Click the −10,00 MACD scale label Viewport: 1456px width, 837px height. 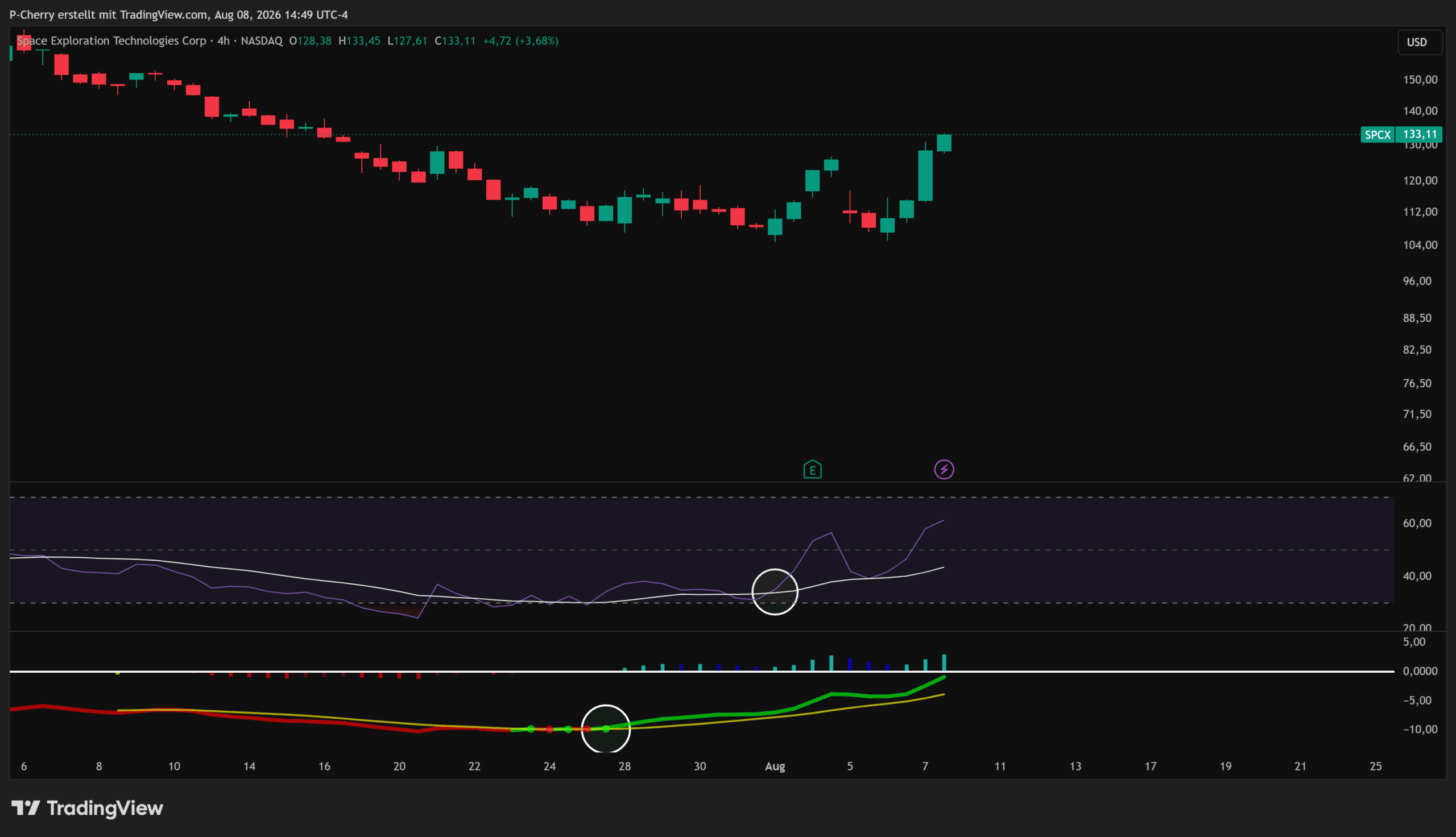pyautogui.click(x=1420, y=730)
